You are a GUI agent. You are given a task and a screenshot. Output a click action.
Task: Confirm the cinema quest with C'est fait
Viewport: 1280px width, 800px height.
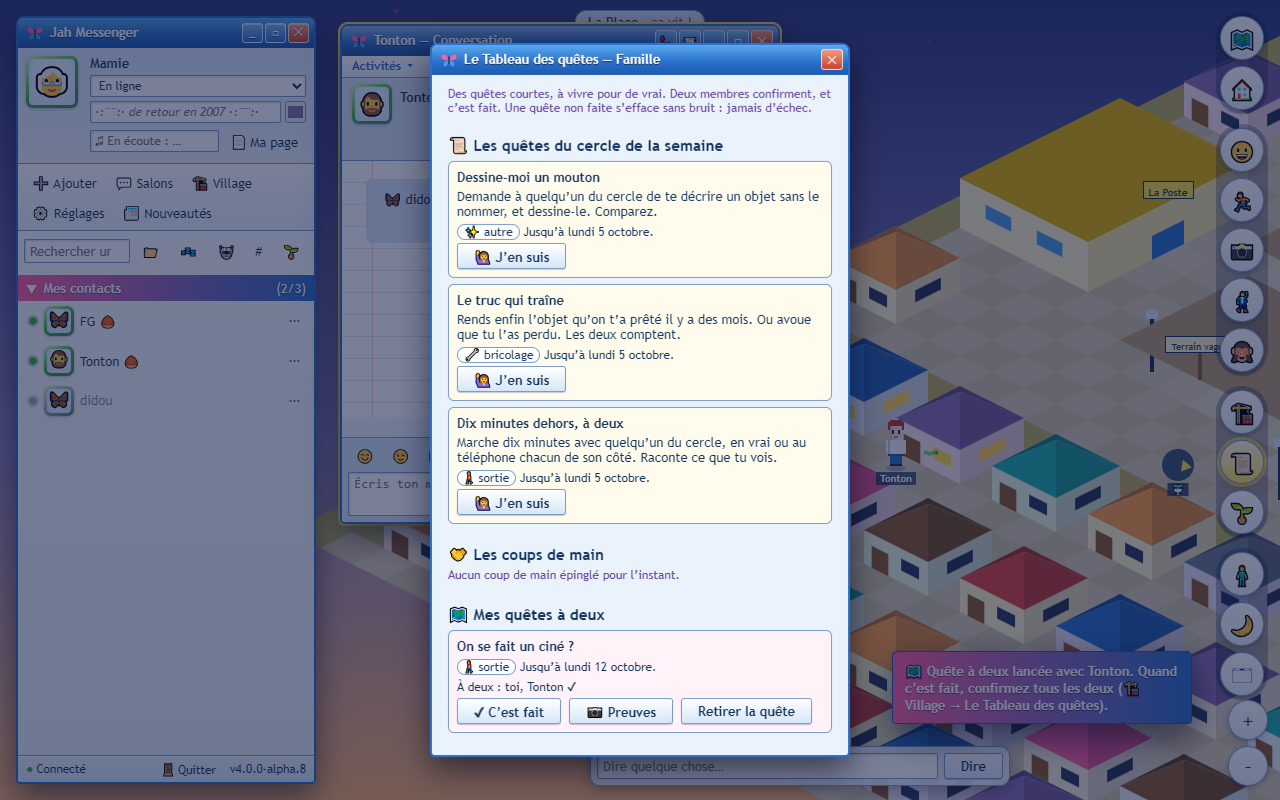click(x=509, y=712)
